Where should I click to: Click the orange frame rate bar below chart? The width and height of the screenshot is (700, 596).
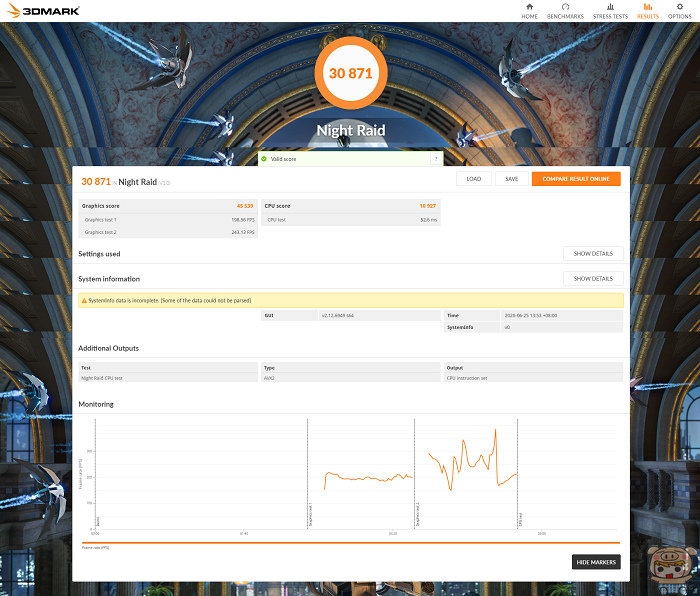[x=350, y=543]
